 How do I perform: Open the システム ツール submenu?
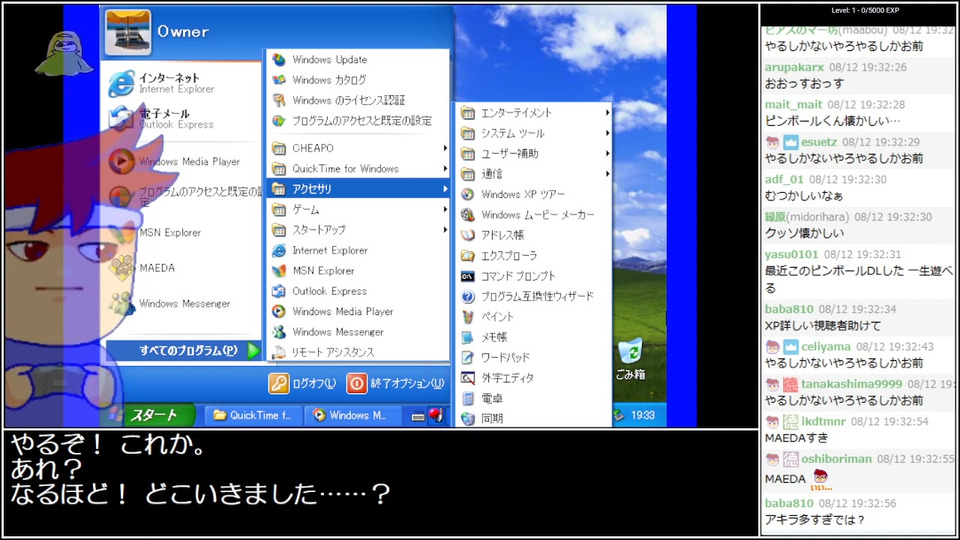pyautogui.click(x=534, y=133)
